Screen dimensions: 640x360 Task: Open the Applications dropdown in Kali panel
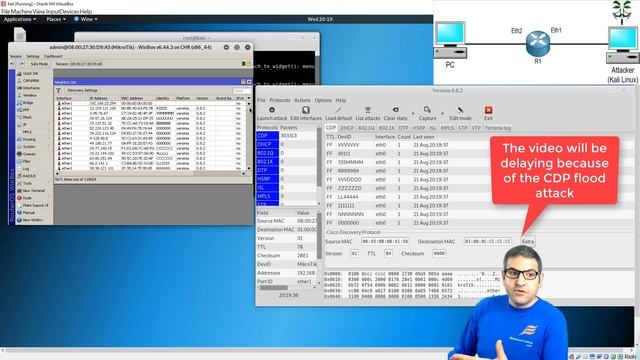(20, 19)
